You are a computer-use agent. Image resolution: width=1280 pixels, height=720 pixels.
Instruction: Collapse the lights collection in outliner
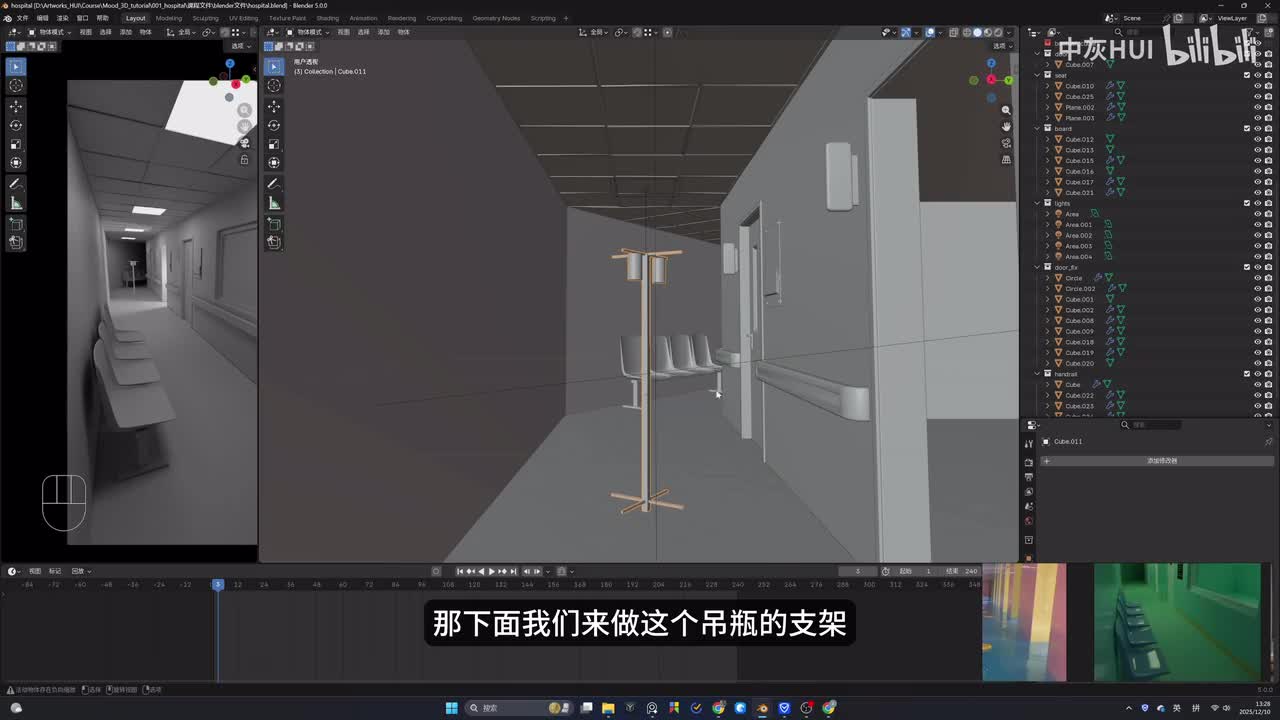coord(1037,203)
